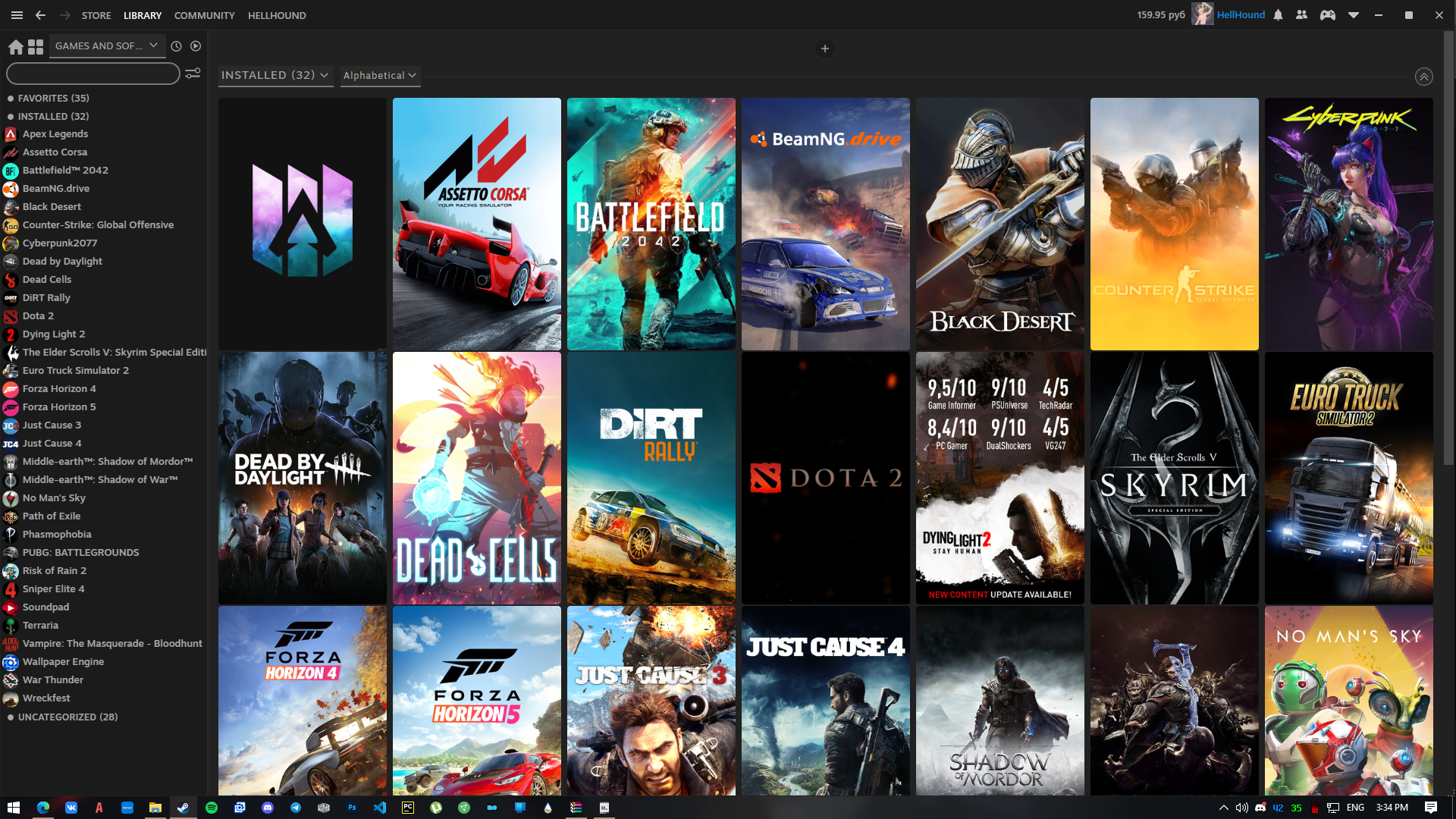Open the Steam hamburger menu icon
This screenshot has width=1456, height=819.
point(16,15)
